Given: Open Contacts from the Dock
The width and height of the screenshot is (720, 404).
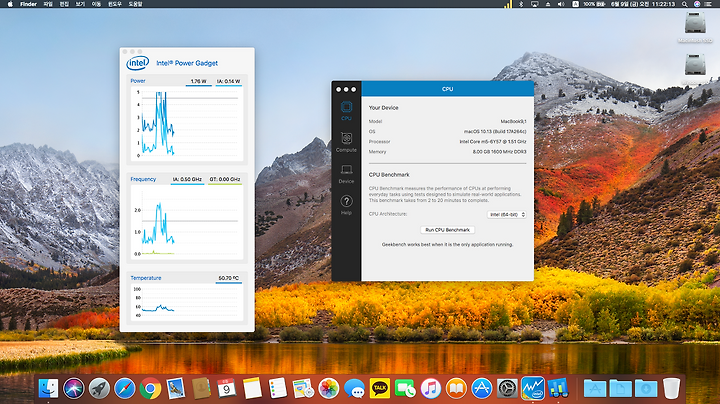Looking at the screenshot, I should pos(201,388).
